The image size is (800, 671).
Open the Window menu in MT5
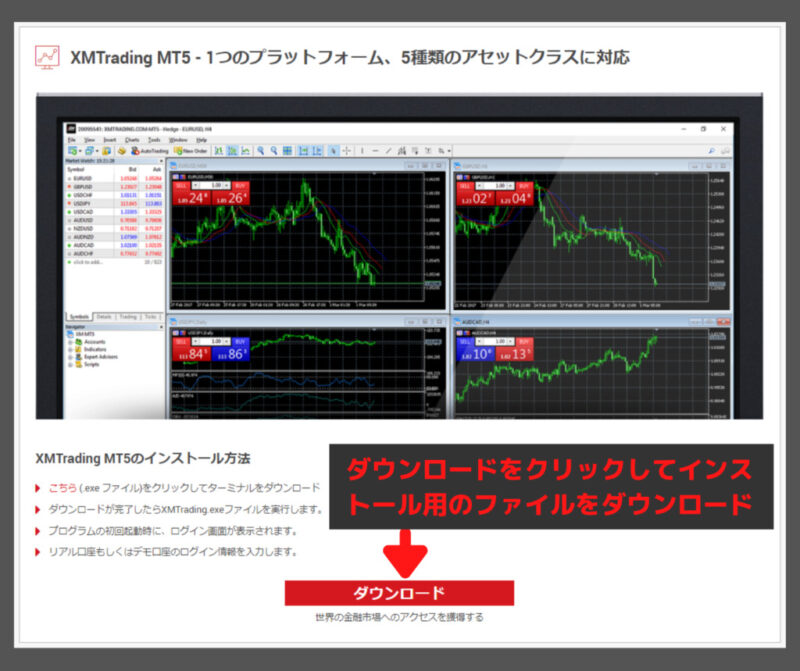click(x=178, y=140)
